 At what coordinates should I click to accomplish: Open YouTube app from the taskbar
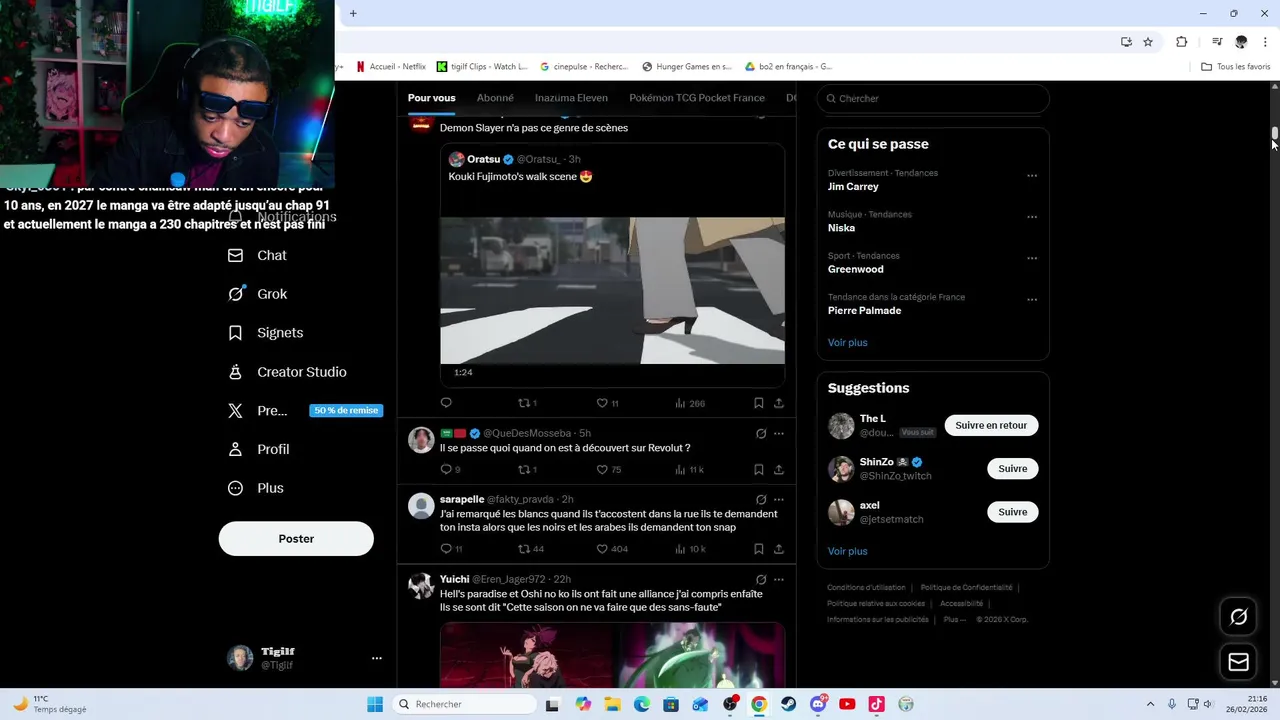pyautogui.click(x=847, y=704)
